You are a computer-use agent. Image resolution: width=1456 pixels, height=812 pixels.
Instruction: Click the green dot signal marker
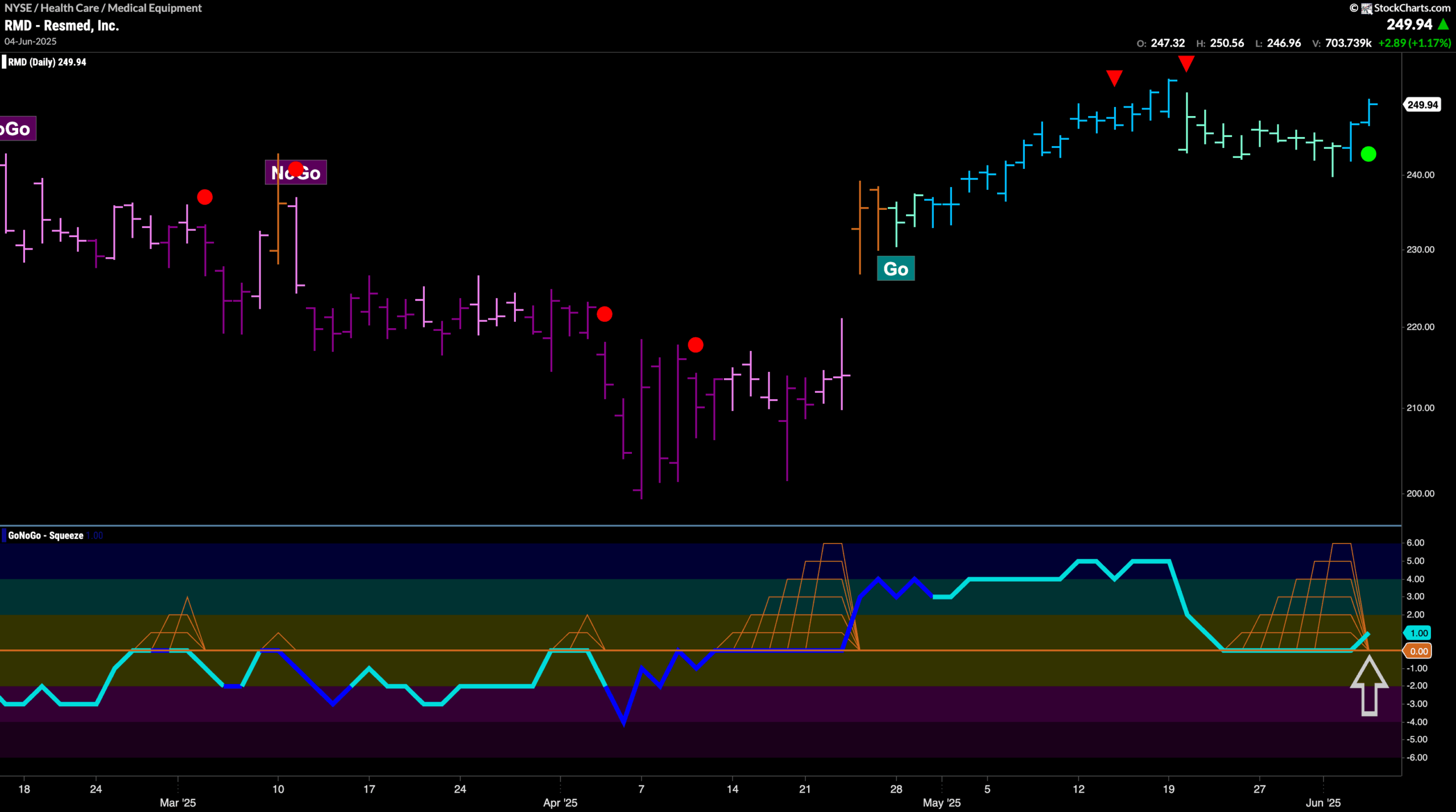pos(1368,154)
